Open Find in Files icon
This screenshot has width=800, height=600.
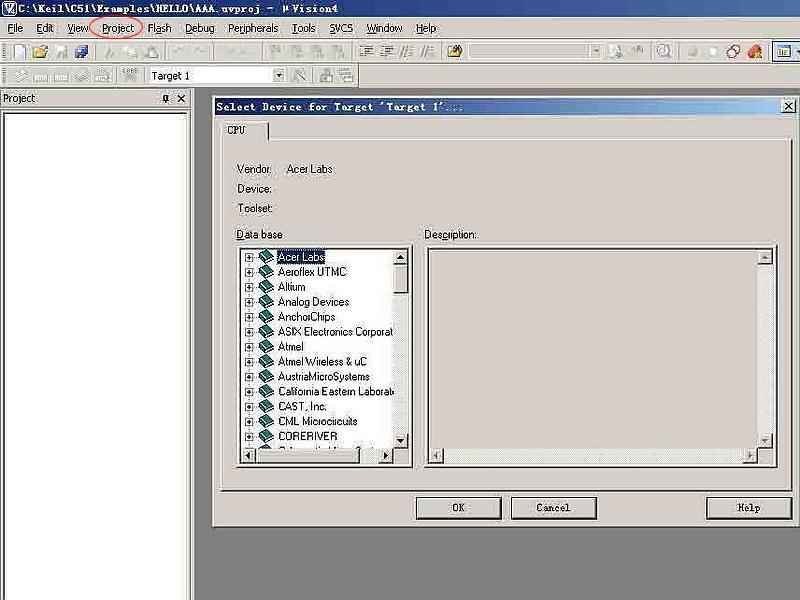pyautogui.click(x=454, y=51)
